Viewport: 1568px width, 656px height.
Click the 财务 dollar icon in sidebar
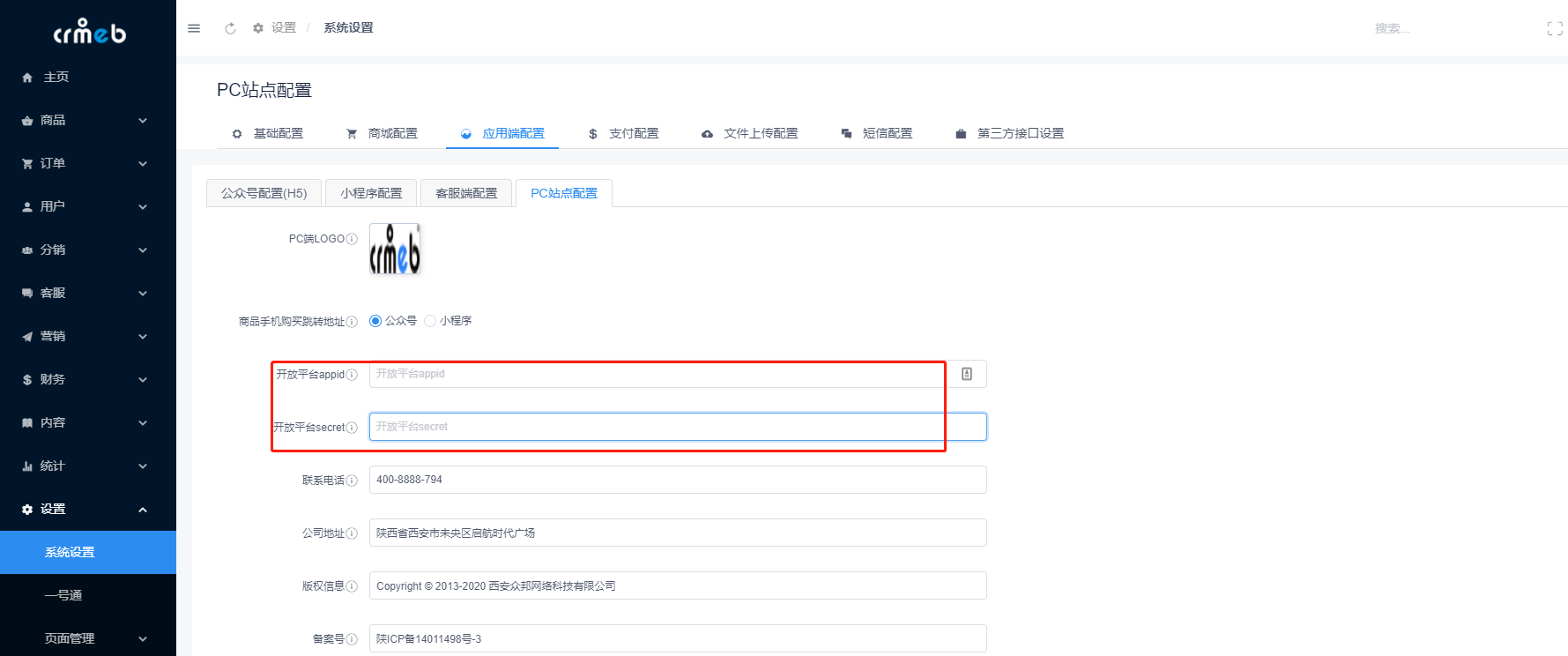click(27, 380)
